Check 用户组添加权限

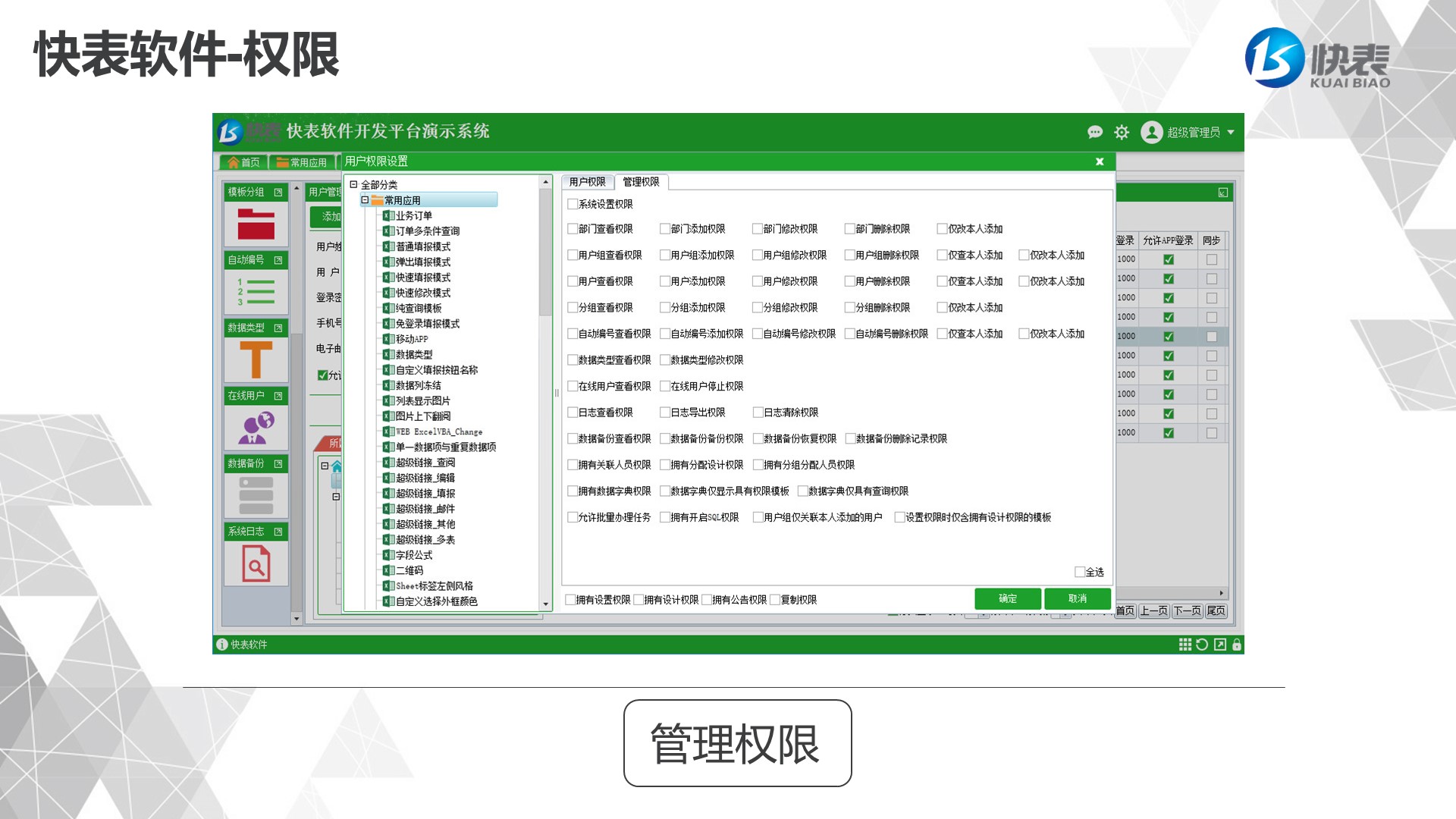pos(665,256)
